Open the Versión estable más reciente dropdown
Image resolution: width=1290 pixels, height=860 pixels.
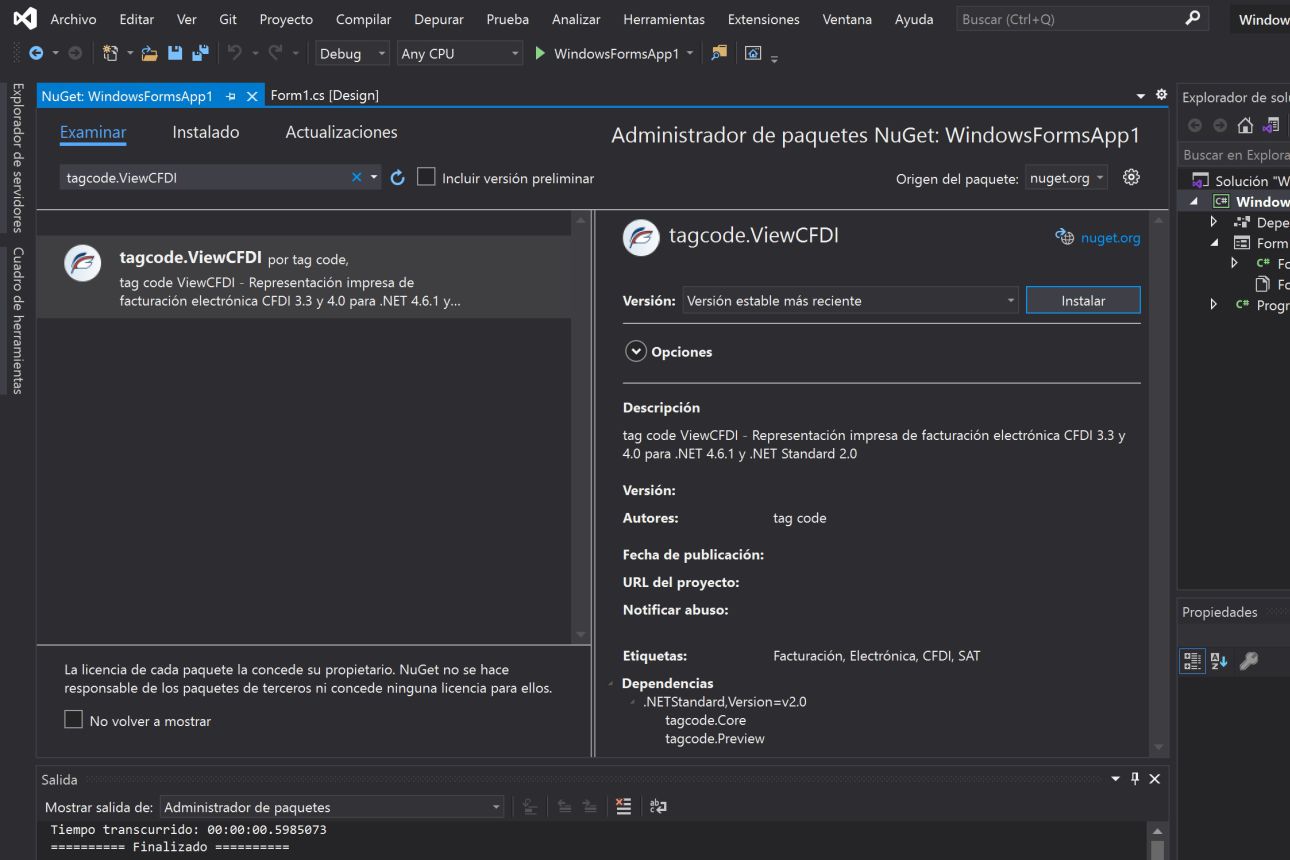(850, 300)
